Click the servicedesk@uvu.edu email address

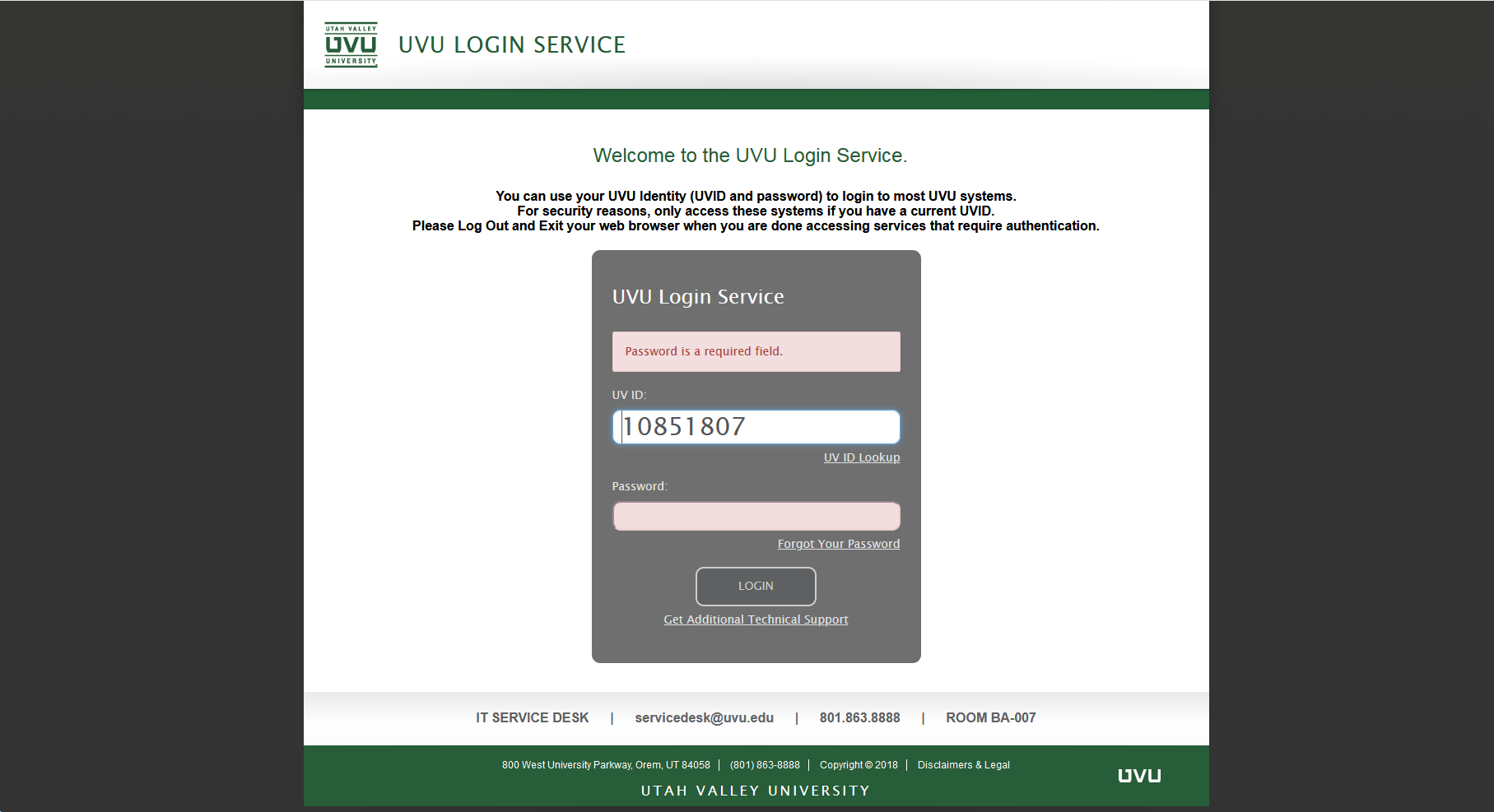(x=704, y=717)
